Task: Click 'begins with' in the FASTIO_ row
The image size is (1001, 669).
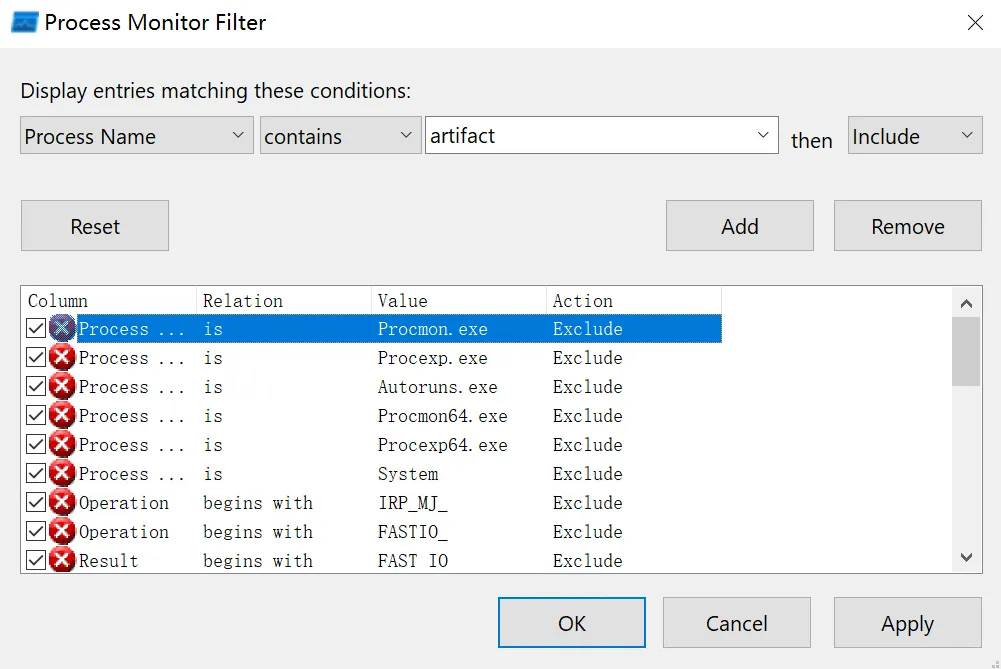Action: [258, 531]
